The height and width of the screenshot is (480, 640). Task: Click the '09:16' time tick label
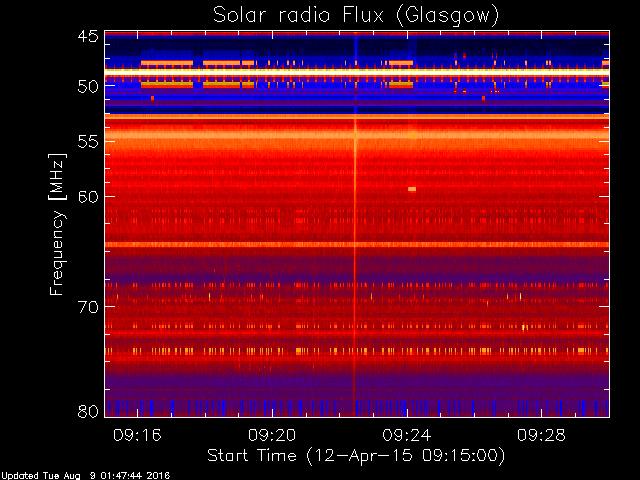click(x=137, y=435)
